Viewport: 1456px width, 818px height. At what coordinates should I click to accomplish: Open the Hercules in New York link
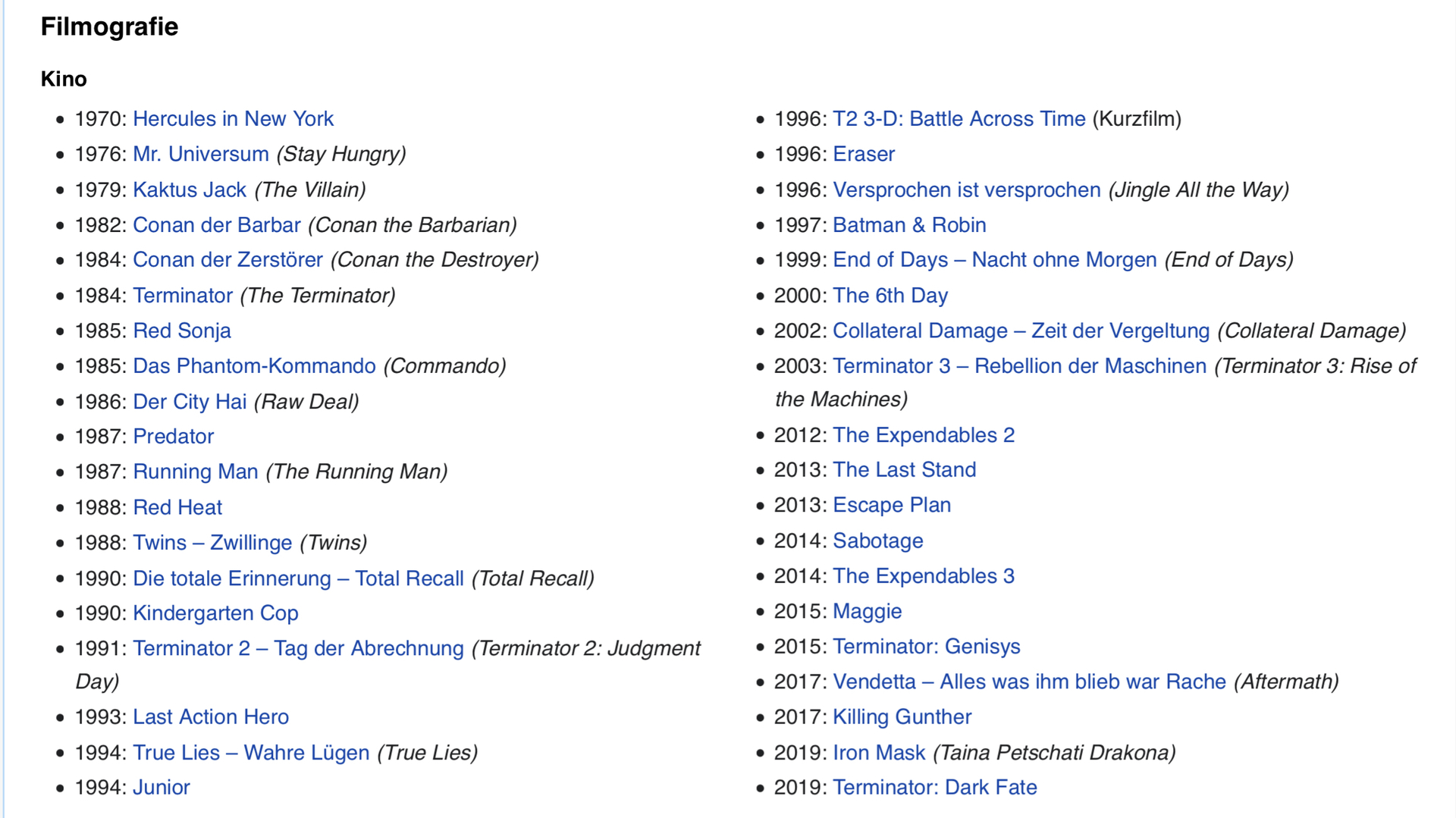tap(233, 119)
